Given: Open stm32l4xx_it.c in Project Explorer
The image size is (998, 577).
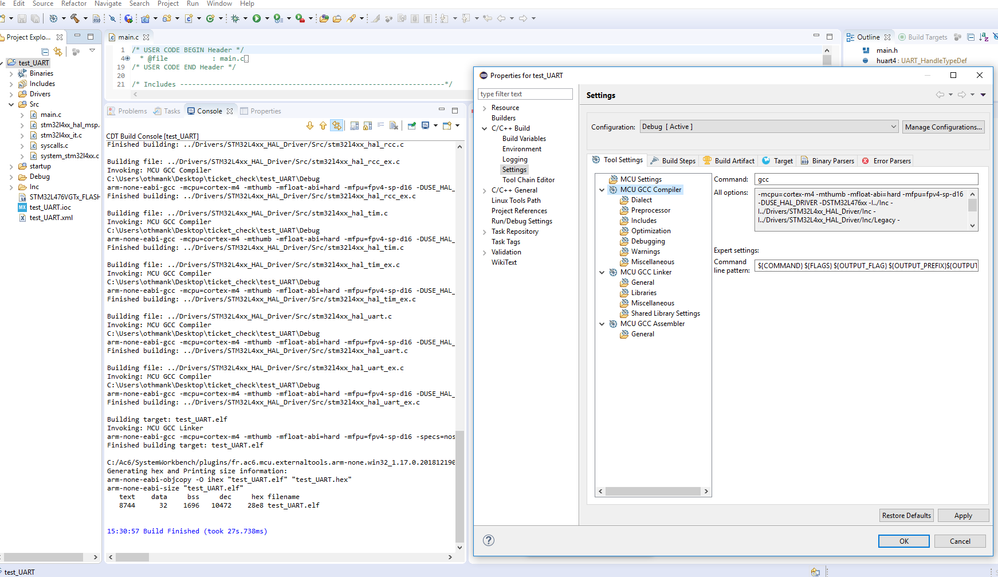Looking at the screenshot, I should coord(61,135).
